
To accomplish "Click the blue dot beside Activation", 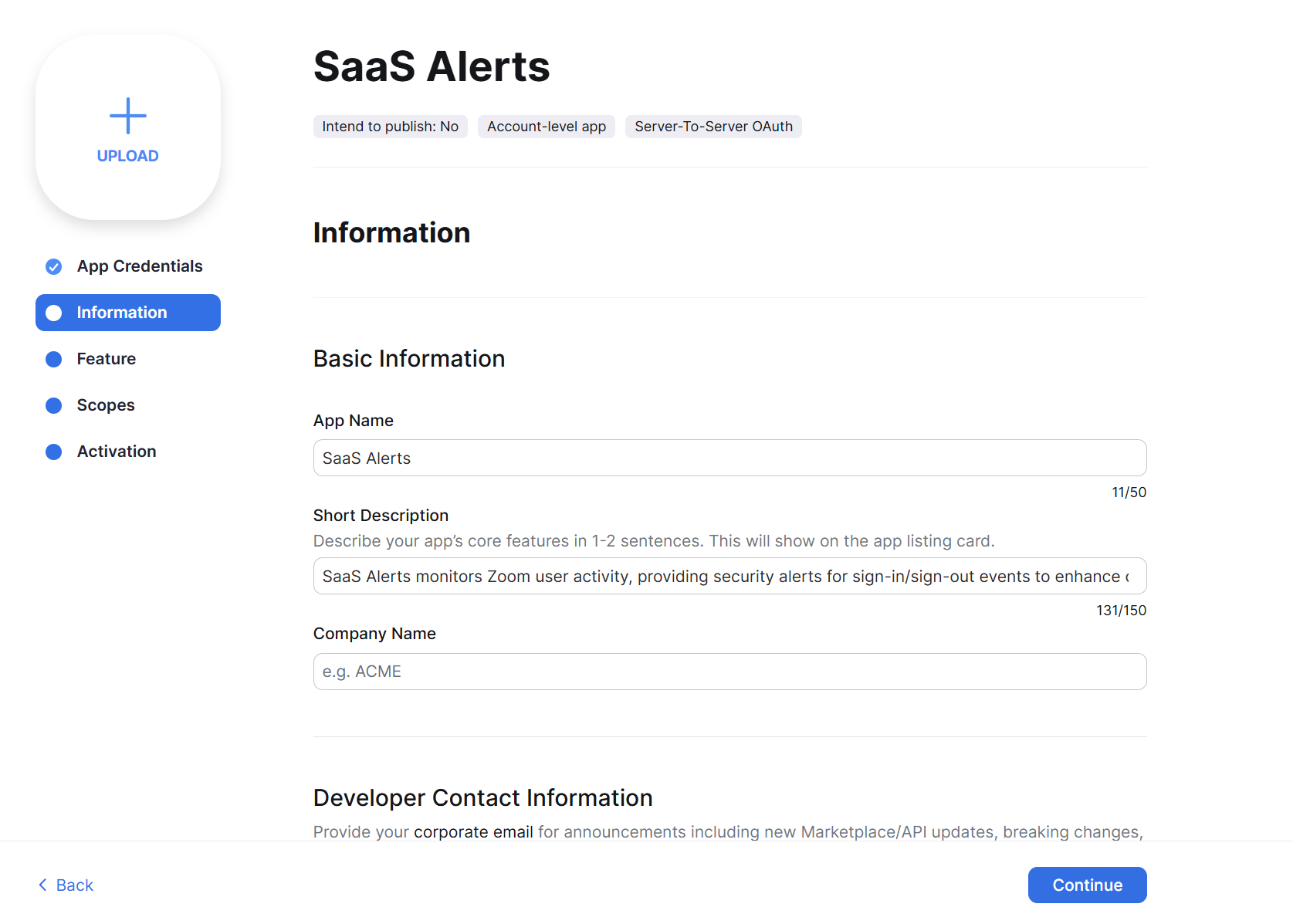I will click(54, 452).
